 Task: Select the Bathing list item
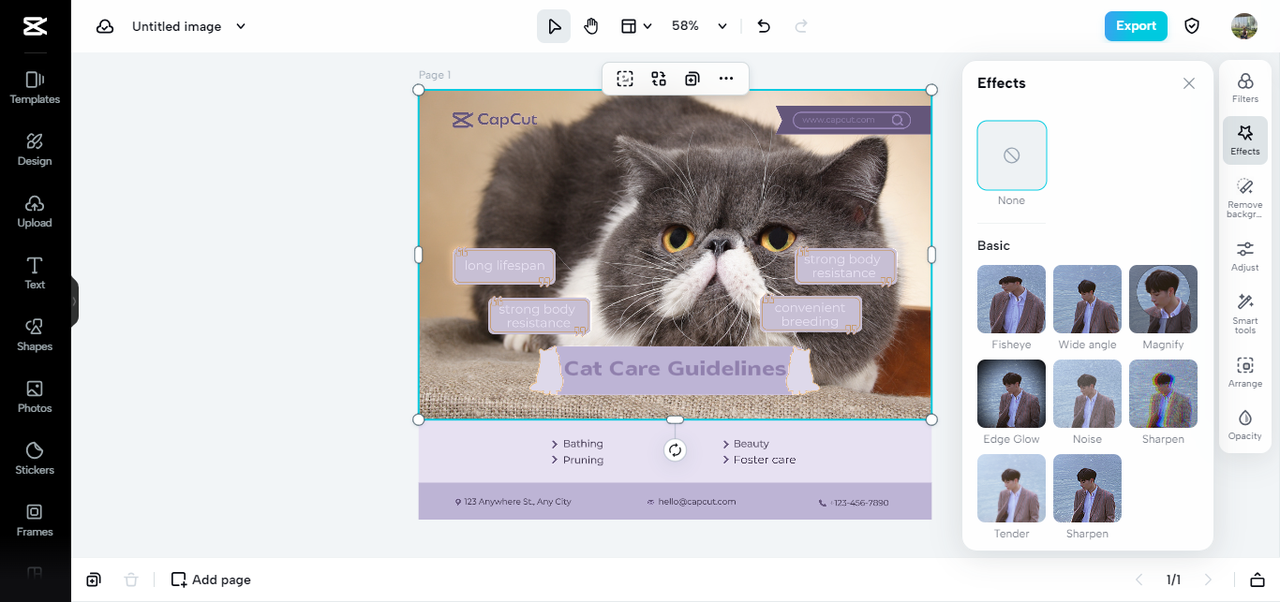[583, 444]
